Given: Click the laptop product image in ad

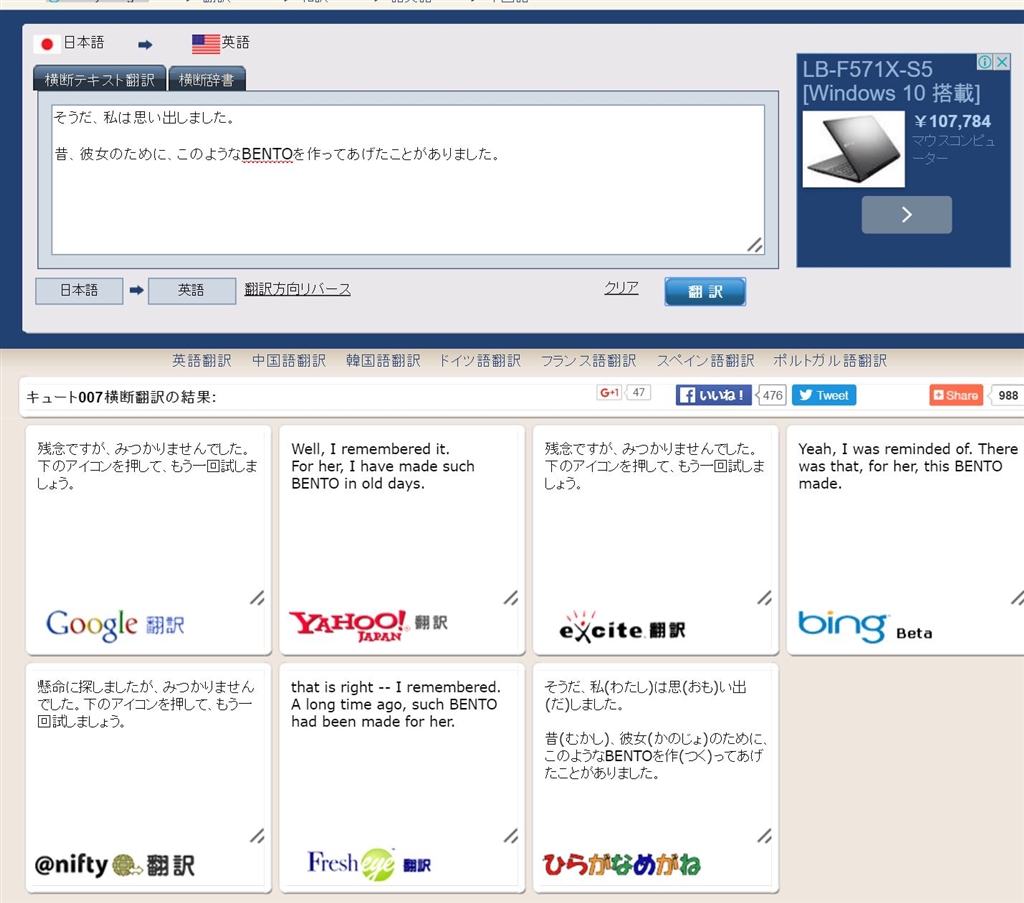Looking at the screenshot, I should (854, 149).
